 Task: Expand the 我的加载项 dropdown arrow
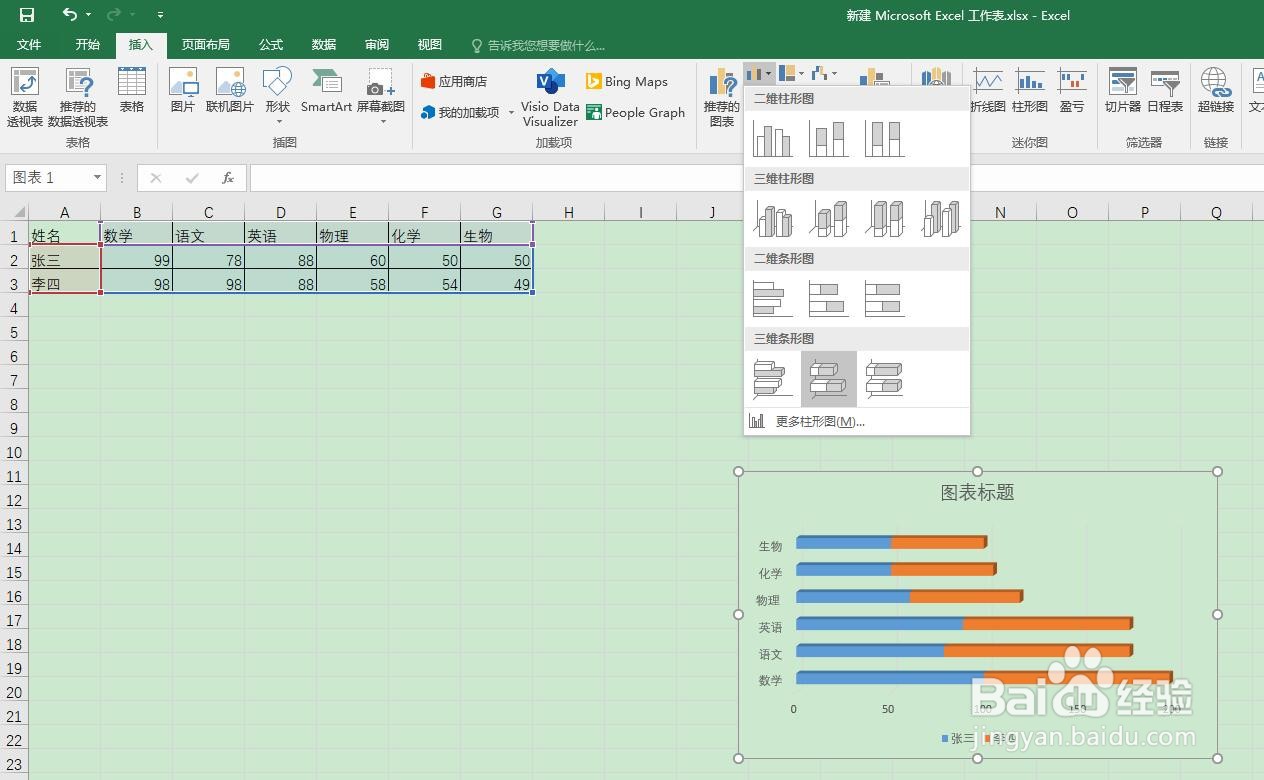point(510,112)
